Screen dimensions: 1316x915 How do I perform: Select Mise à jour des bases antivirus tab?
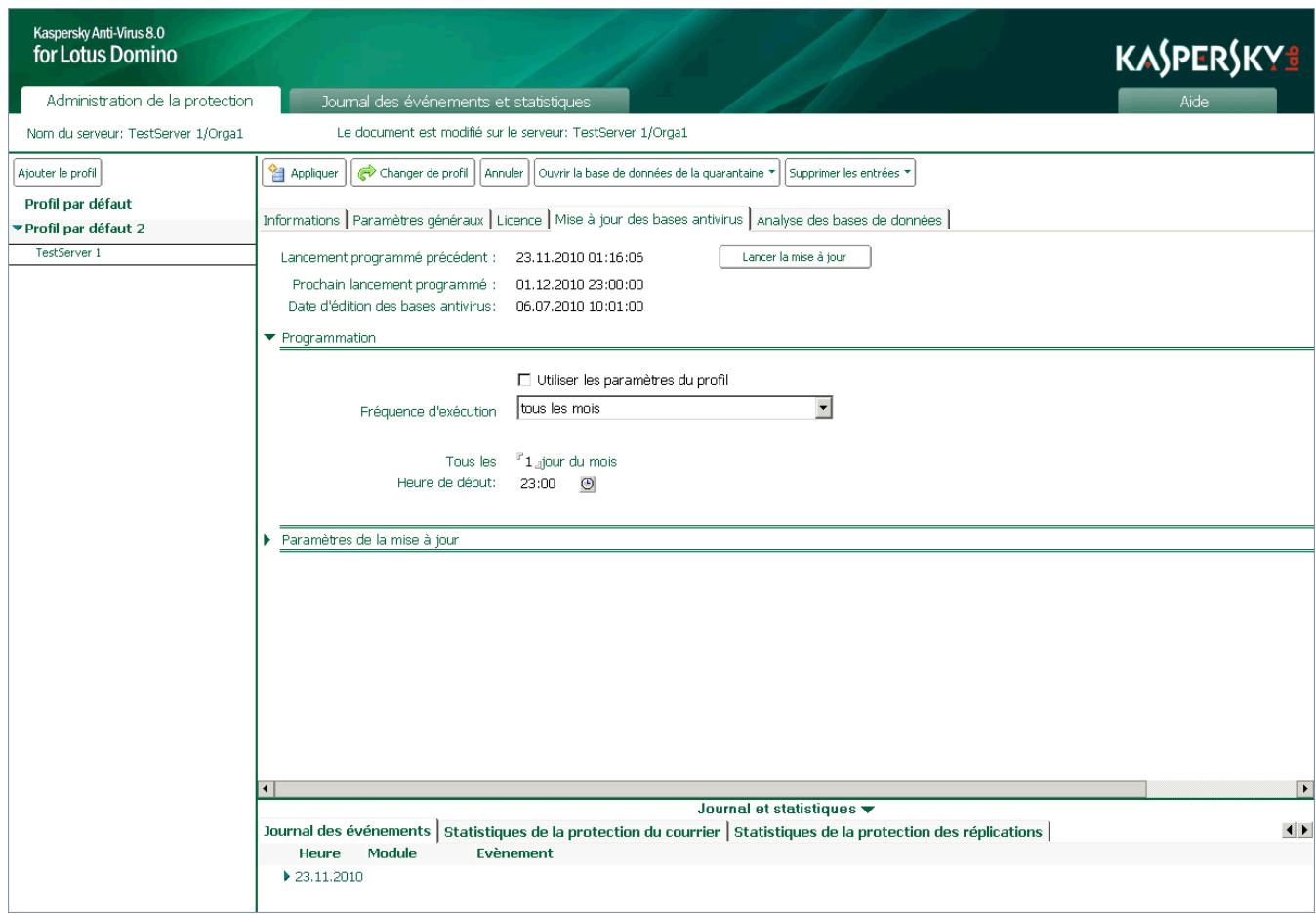tap(648, 219)
